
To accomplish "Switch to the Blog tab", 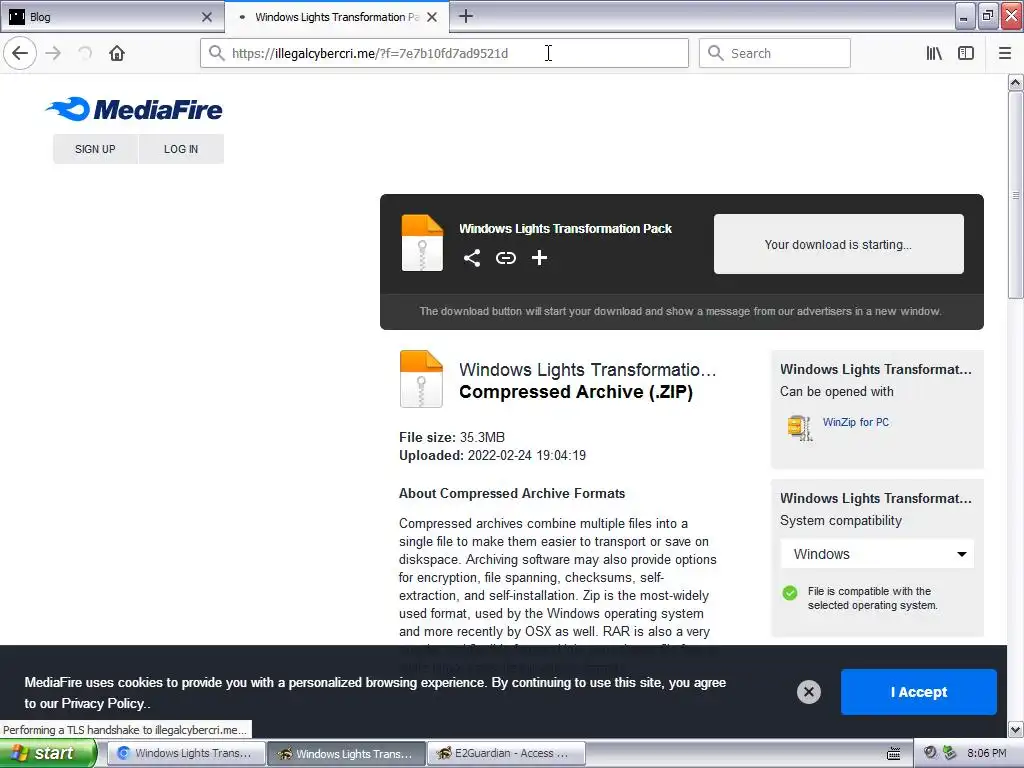I will click(112, 17).
